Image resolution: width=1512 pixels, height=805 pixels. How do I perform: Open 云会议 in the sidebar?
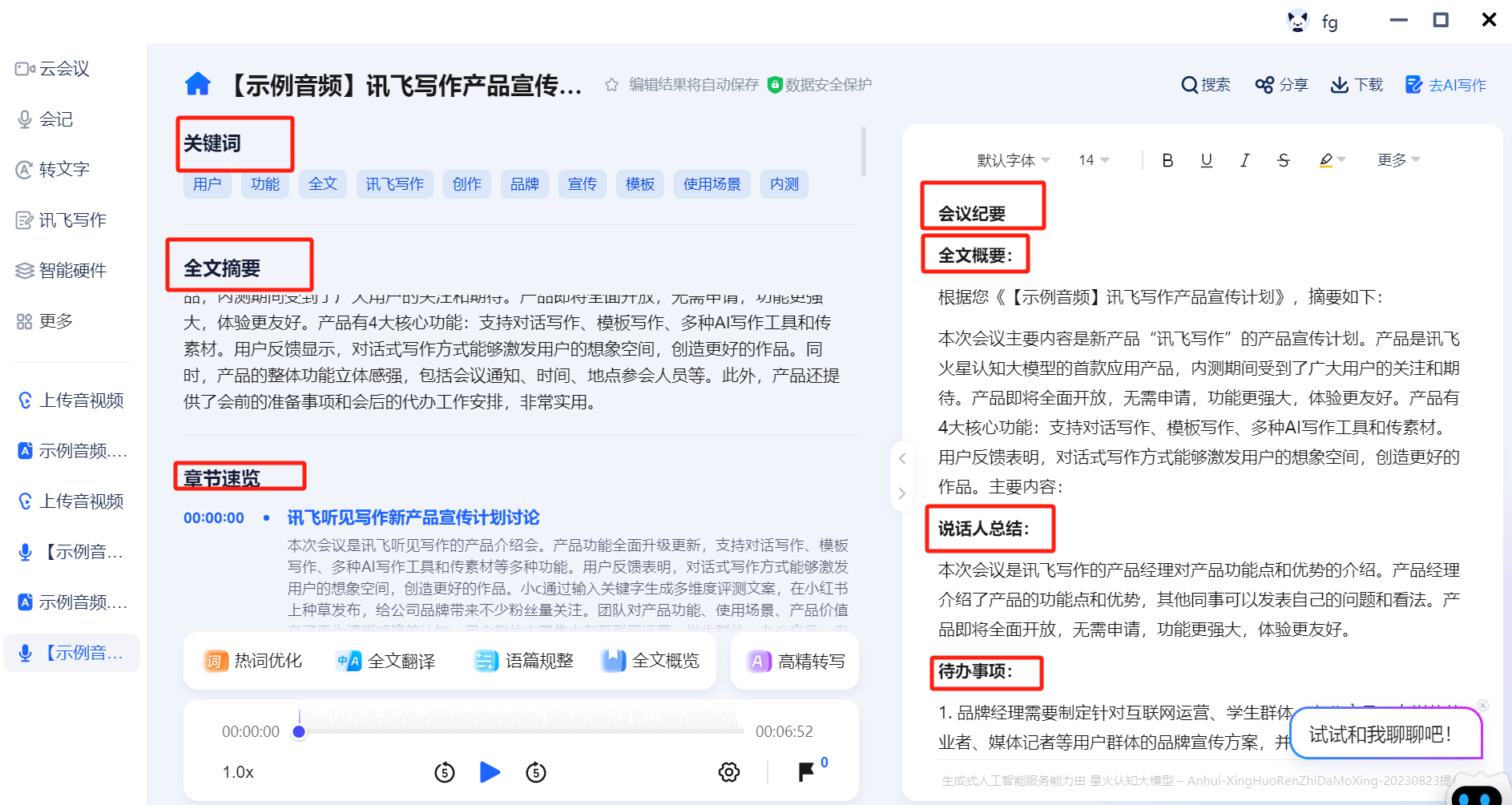53,69
